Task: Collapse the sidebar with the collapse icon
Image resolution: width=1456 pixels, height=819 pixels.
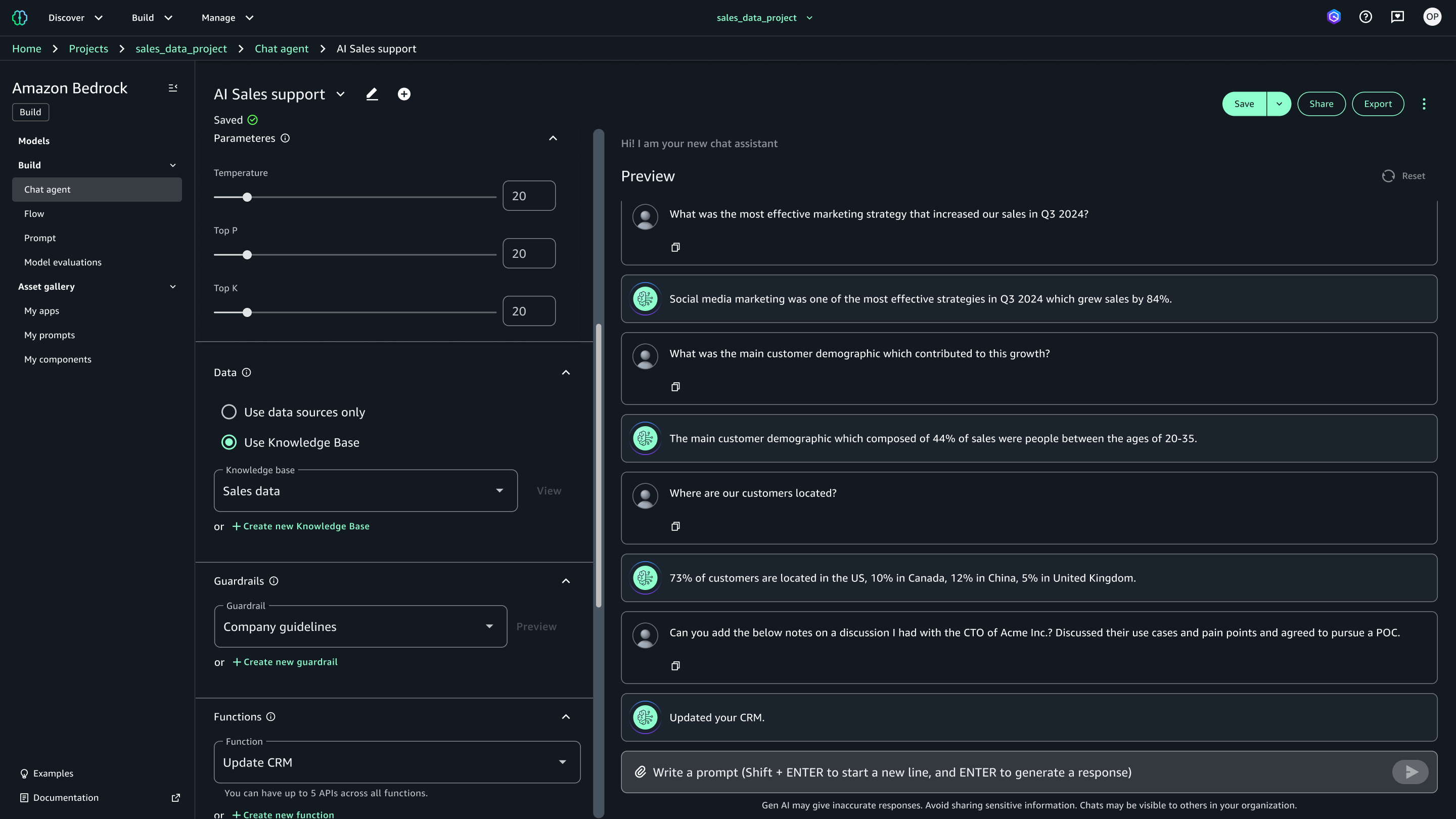Action: [x=172, y=87]
